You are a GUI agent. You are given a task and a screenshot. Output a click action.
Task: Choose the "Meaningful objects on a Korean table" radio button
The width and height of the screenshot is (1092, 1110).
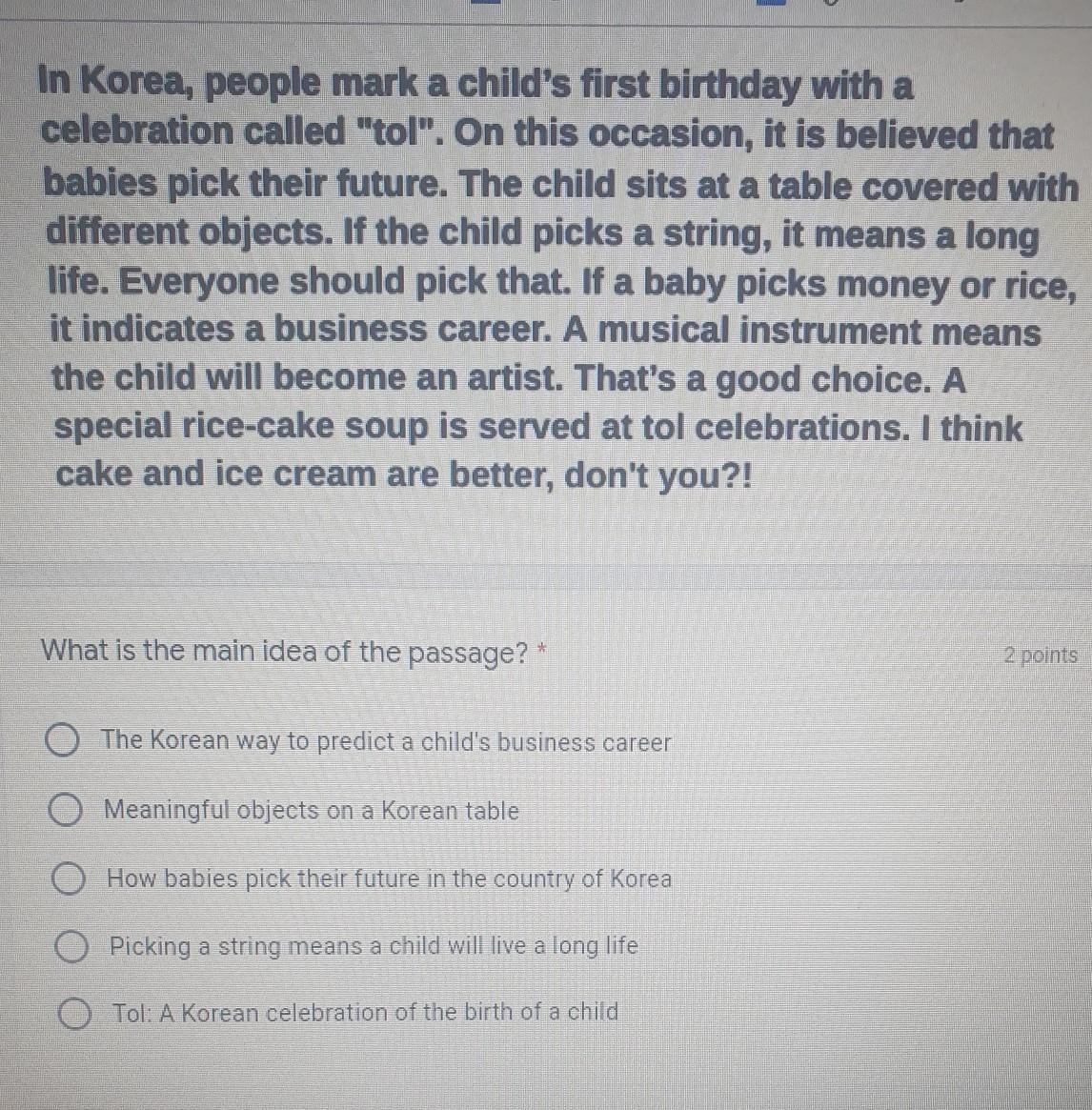[65, 810]
